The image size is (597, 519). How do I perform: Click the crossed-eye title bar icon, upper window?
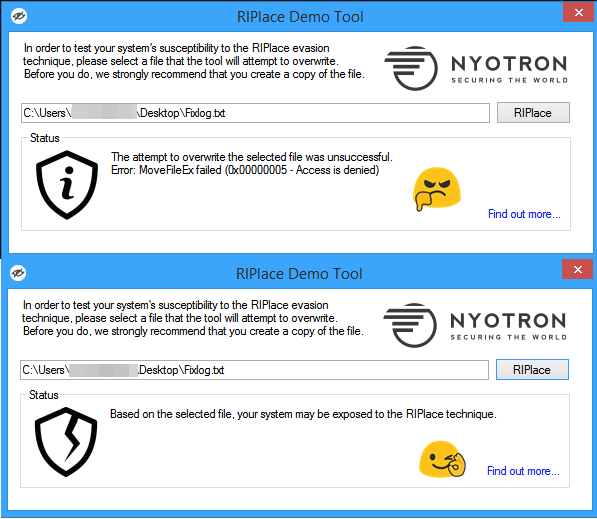19,16
